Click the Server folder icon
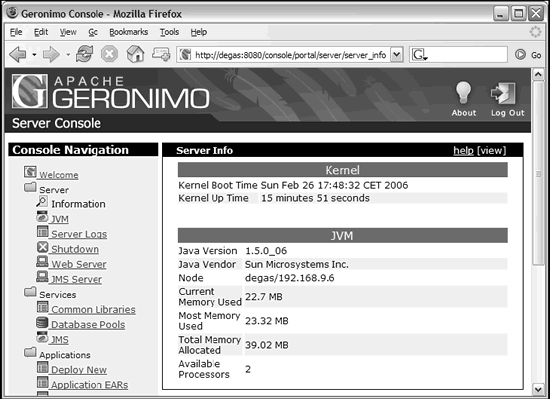 (x=30, y=187)
